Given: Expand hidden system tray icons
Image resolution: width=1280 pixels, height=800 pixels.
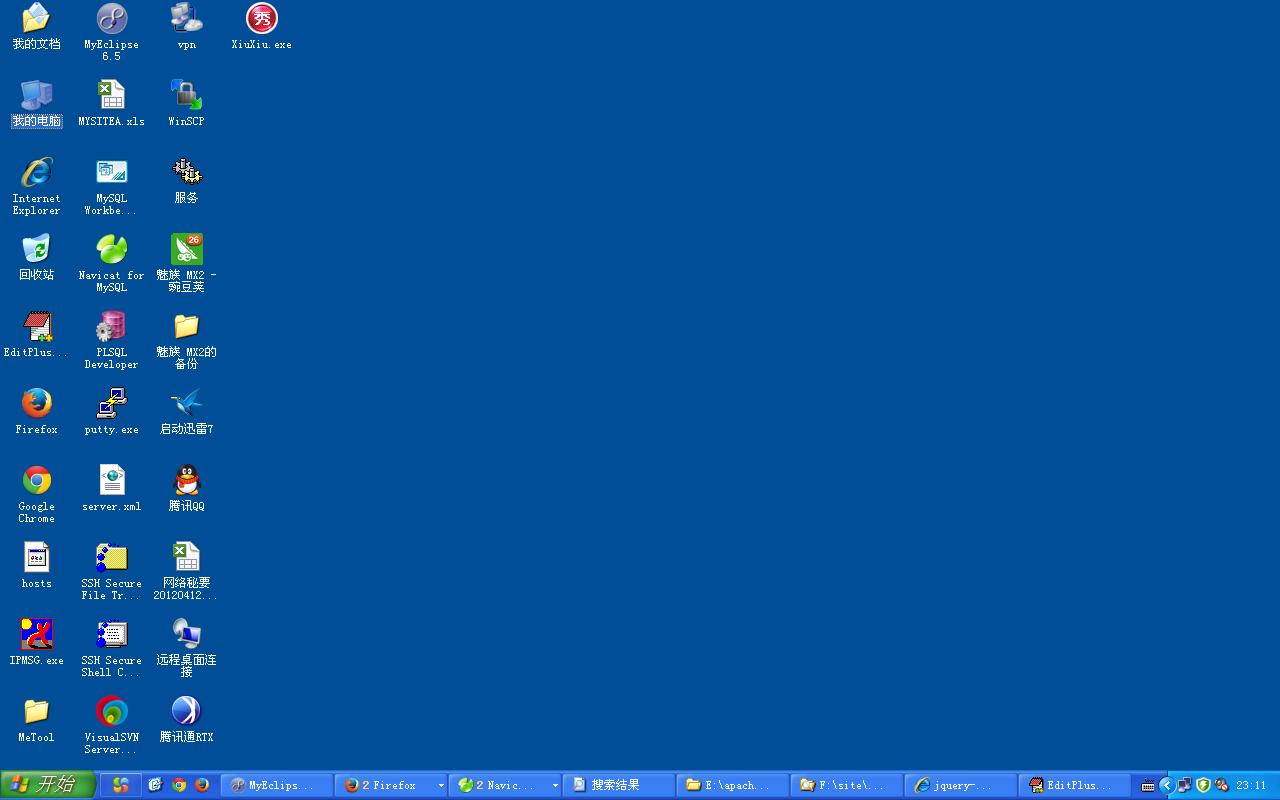Looking at the screenshot, I should (1166, 785).
